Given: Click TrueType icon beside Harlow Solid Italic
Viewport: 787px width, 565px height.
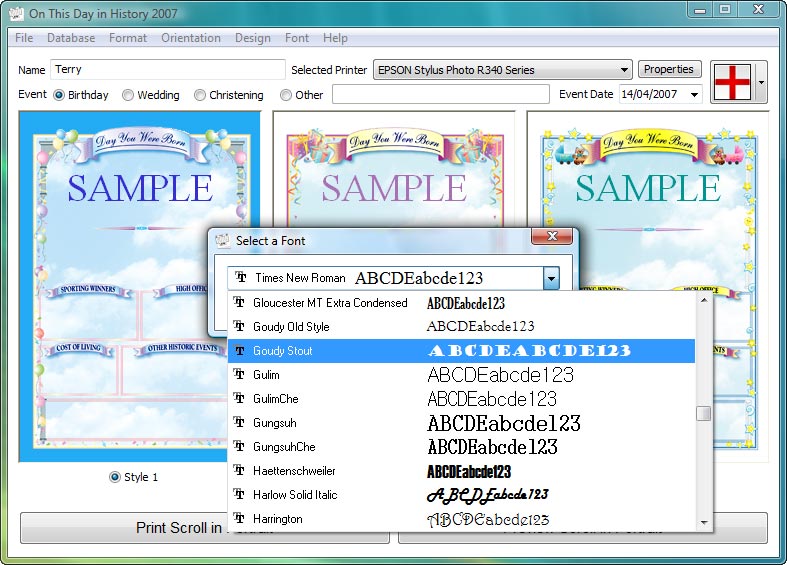Looking at the screenshot, I should pos(239,495).
